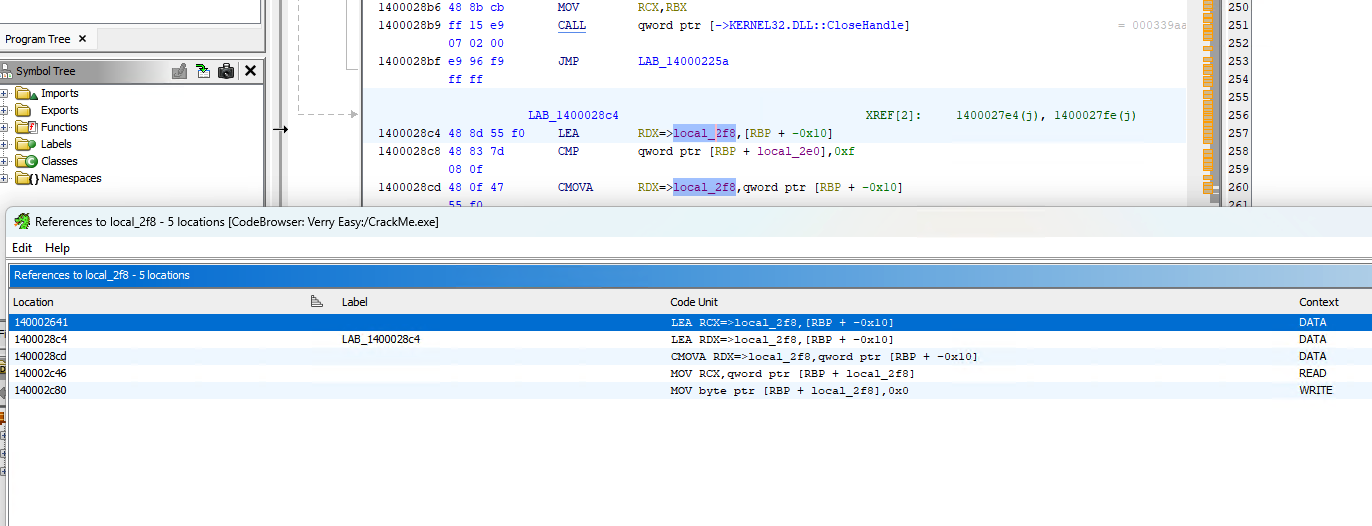Select the Labels folder in Symbol Tree
The width and height of the screenshot is (1372, 526).
[x=55, y=145]
